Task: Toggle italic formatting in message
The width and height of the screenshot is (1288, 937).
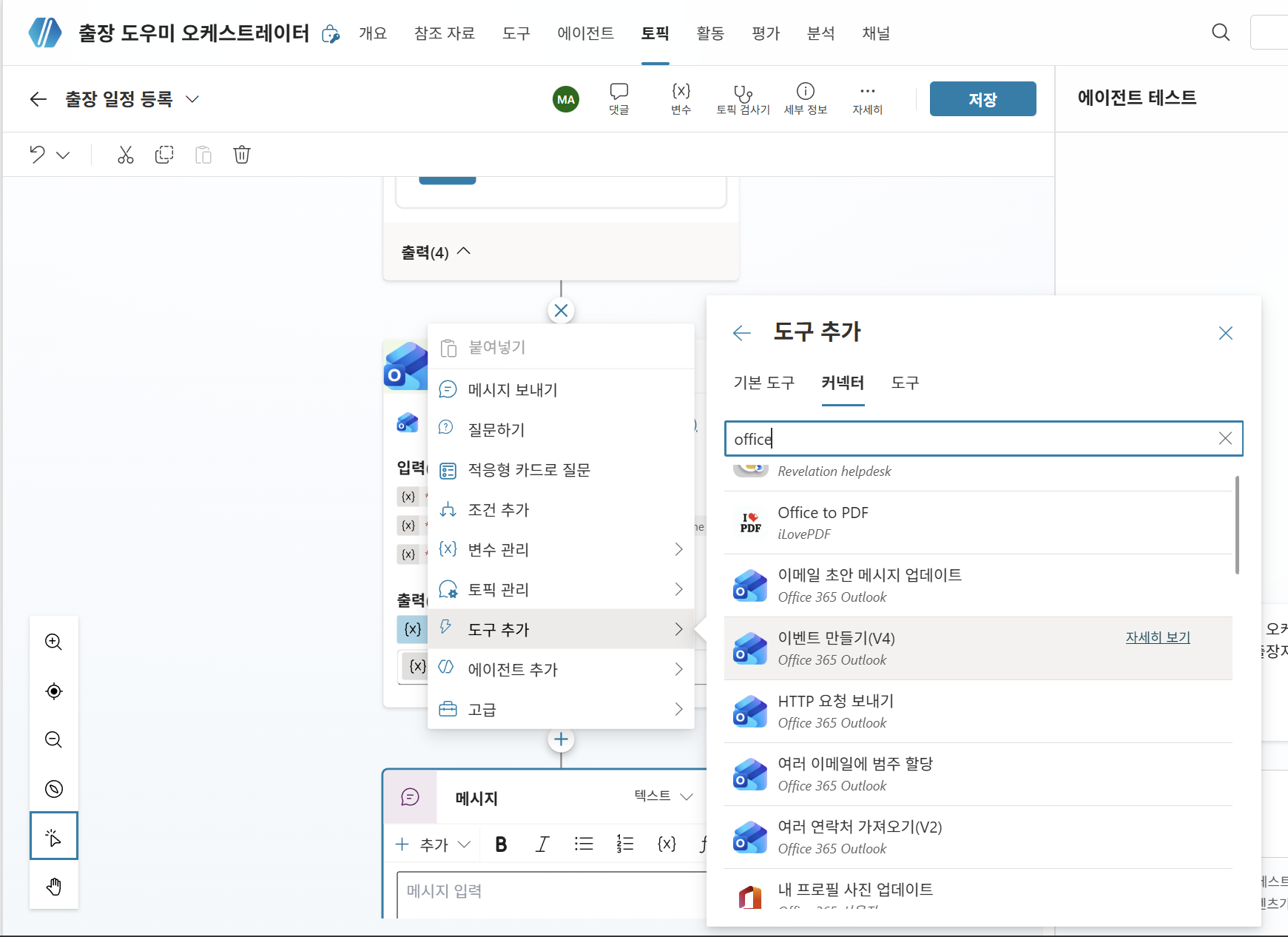Action: [x=542, y=844]
